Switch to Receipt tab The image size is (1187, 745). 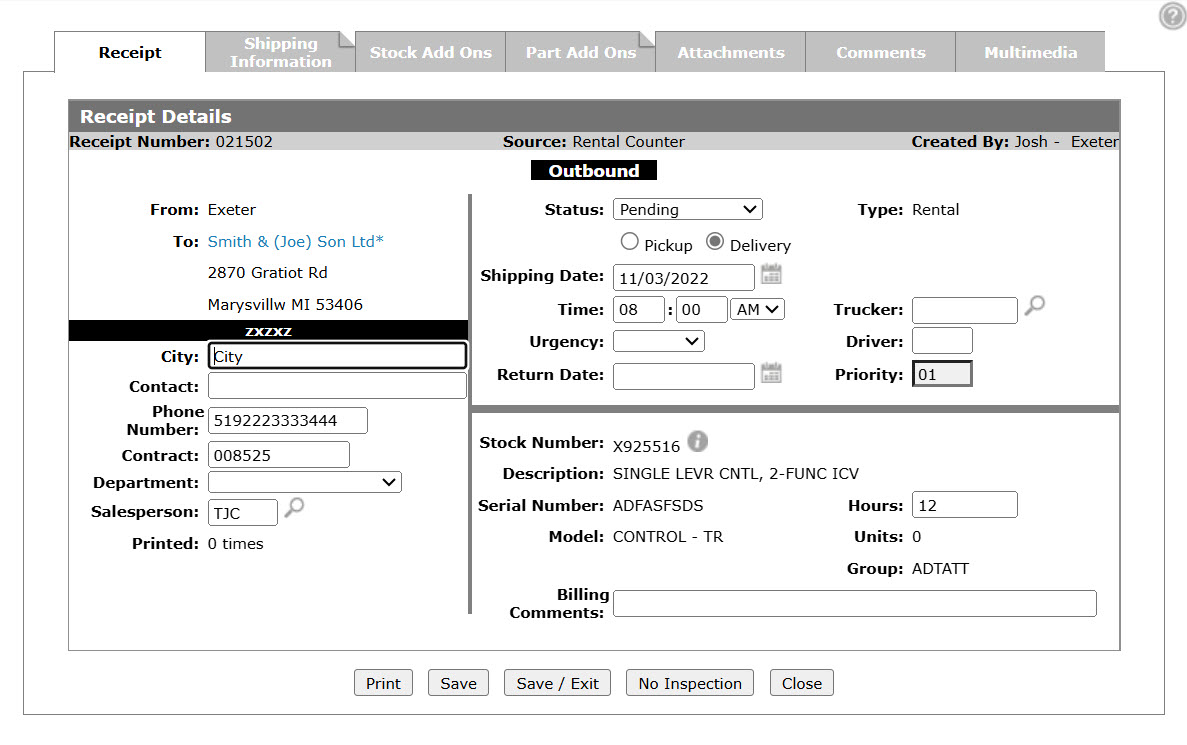129,52
